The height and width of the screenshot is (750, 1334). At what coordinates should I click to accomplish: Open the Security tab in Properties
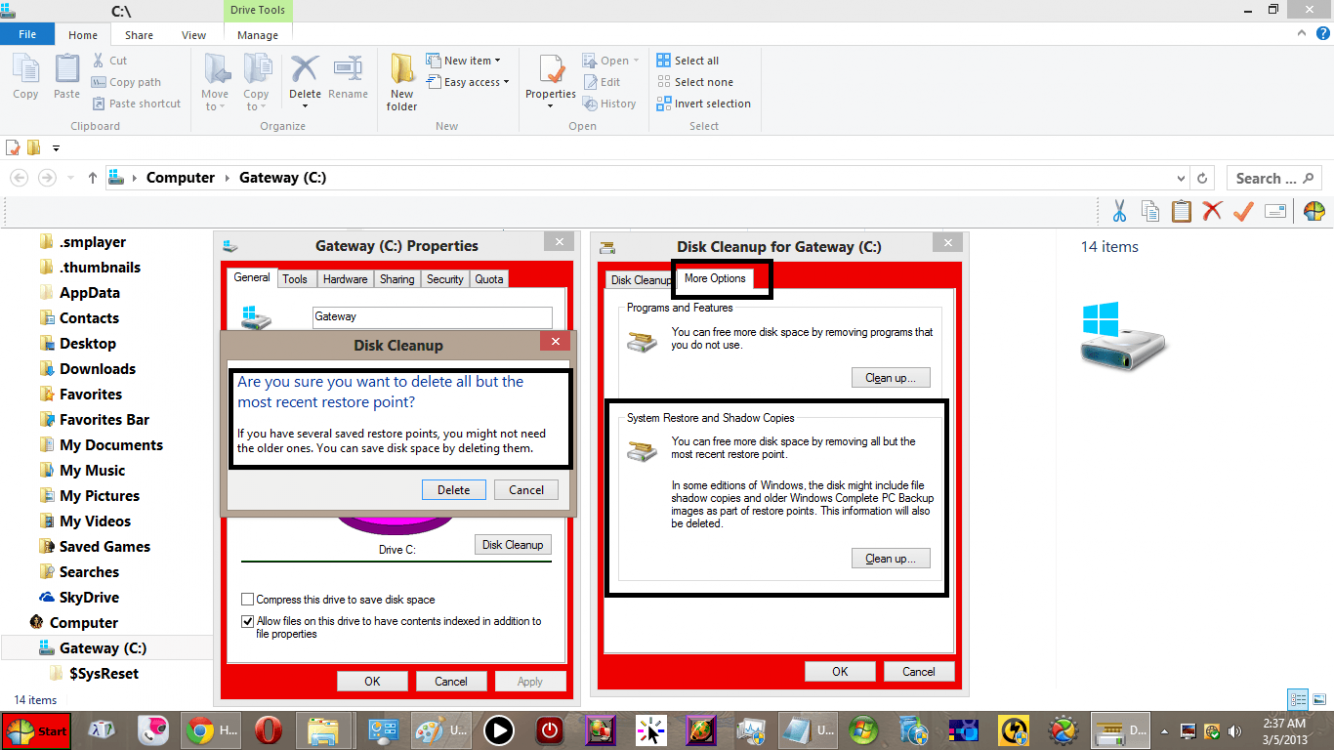point(445,279)
